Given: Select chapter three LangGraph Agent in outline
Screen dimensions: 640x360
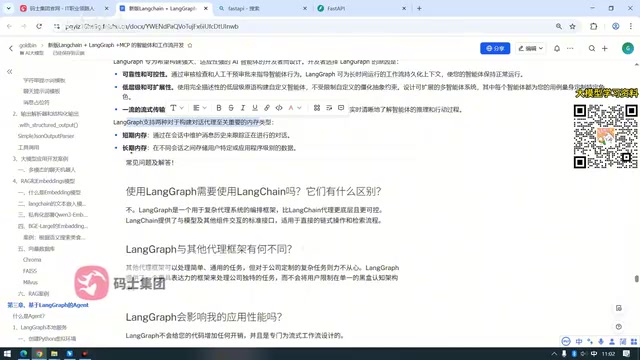Looking at the screenshot, I should (48, 305).
